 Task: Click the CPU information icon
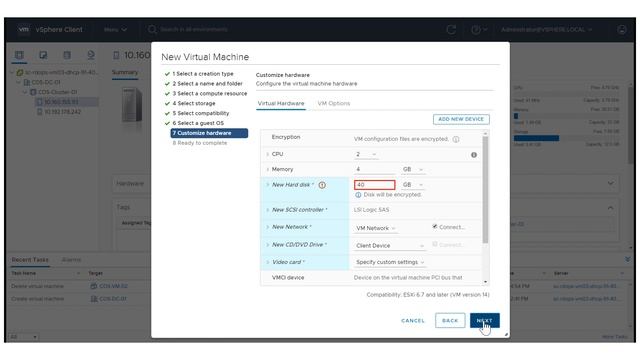[x=474, y=155]
